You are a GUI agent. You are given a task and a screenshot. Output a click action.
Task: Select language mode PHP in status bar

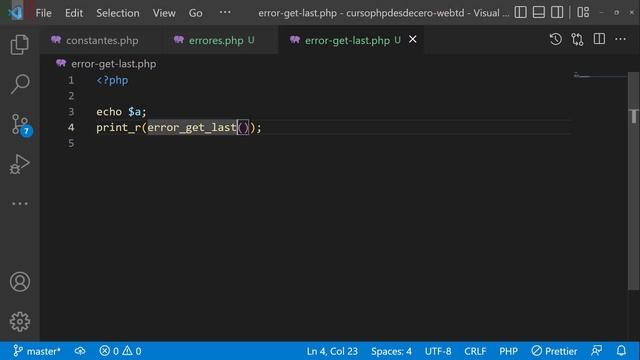pyautogui.click(x=508, y=351)
